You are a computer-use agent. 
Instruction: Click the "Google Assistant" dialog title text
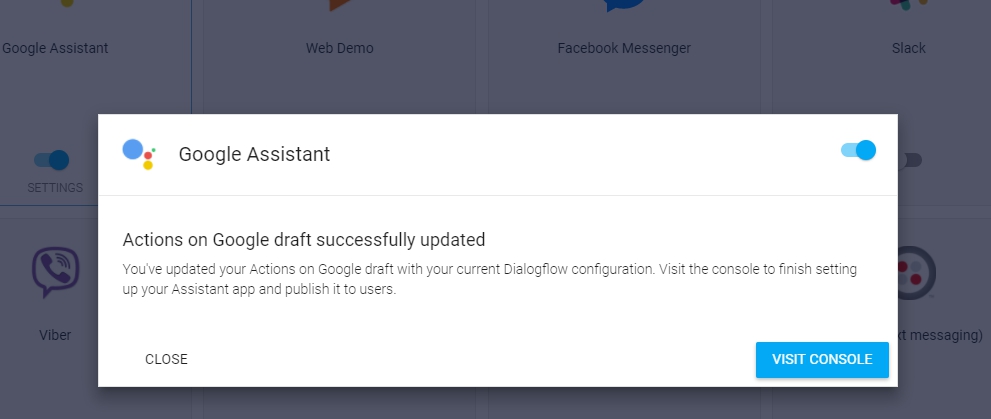pyautogui.click(x=254, y=154)
